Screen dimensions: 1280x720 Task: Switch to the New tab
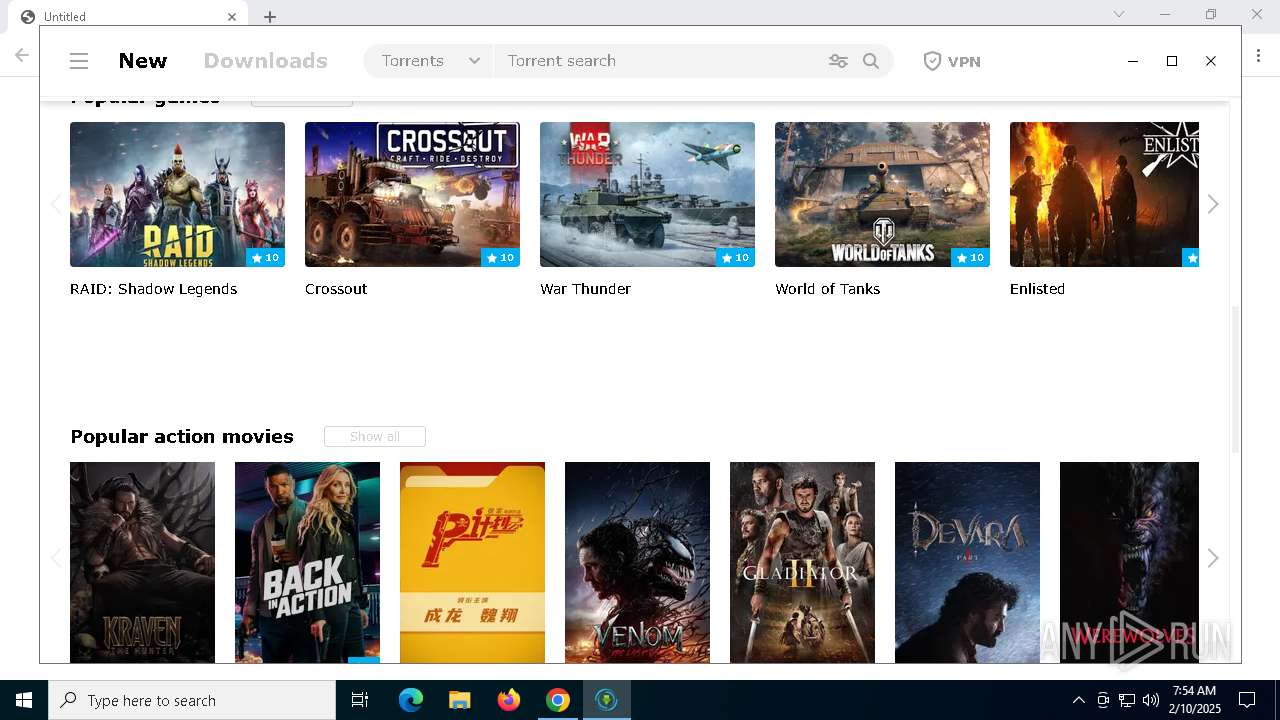143,61
